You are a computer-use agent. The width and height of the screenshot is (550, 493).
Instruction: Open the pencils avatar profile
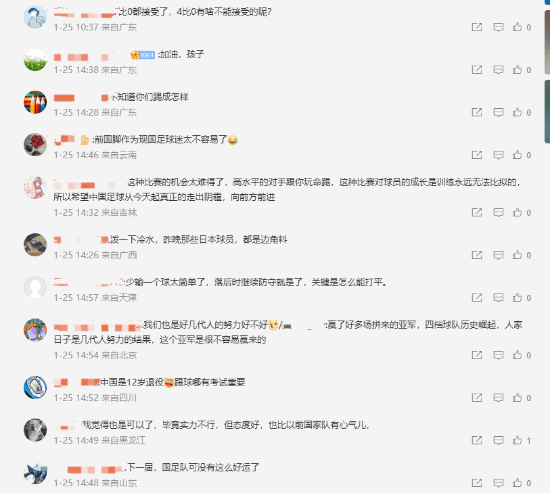[x=35, y=102]
